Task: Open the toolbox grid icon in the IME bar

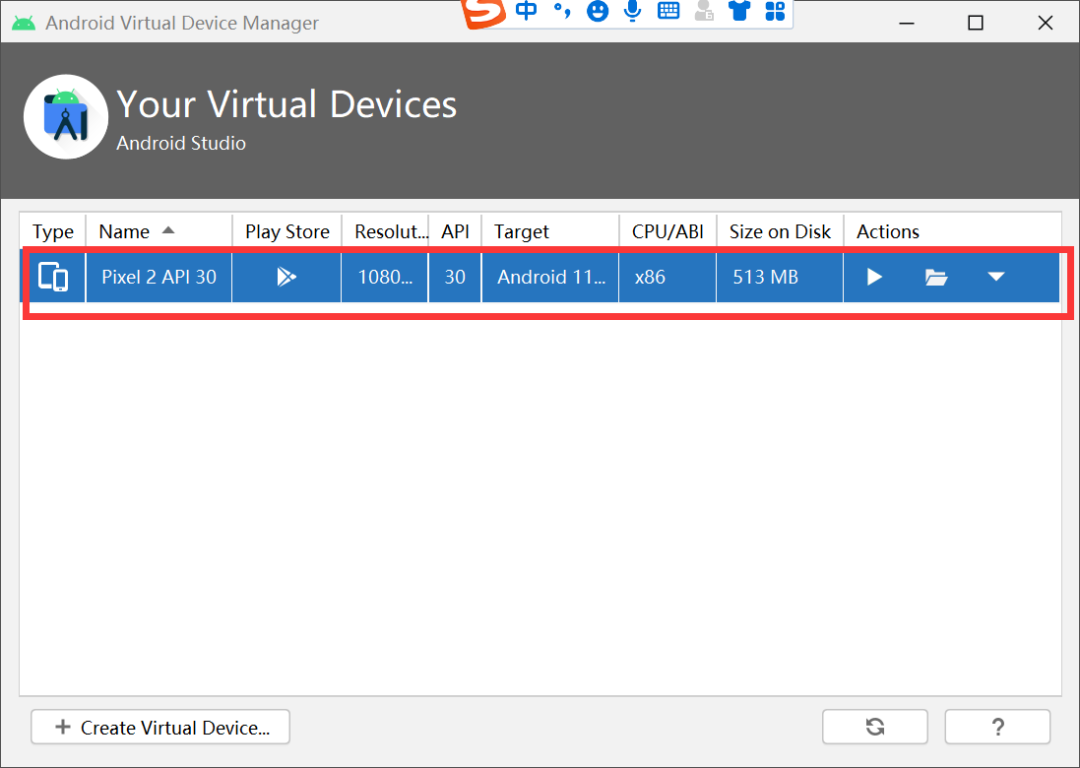Action: [775, 11]
